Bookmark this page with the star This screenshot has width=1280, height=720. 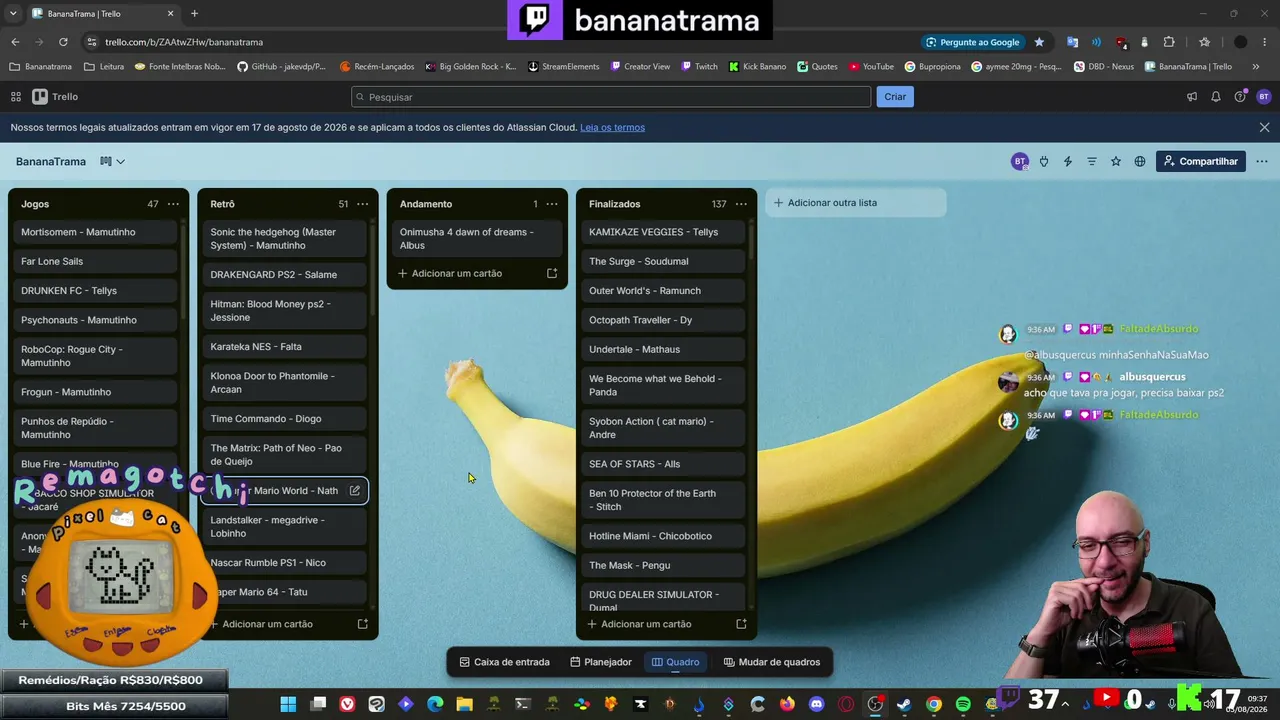[x=1039, y=42]
